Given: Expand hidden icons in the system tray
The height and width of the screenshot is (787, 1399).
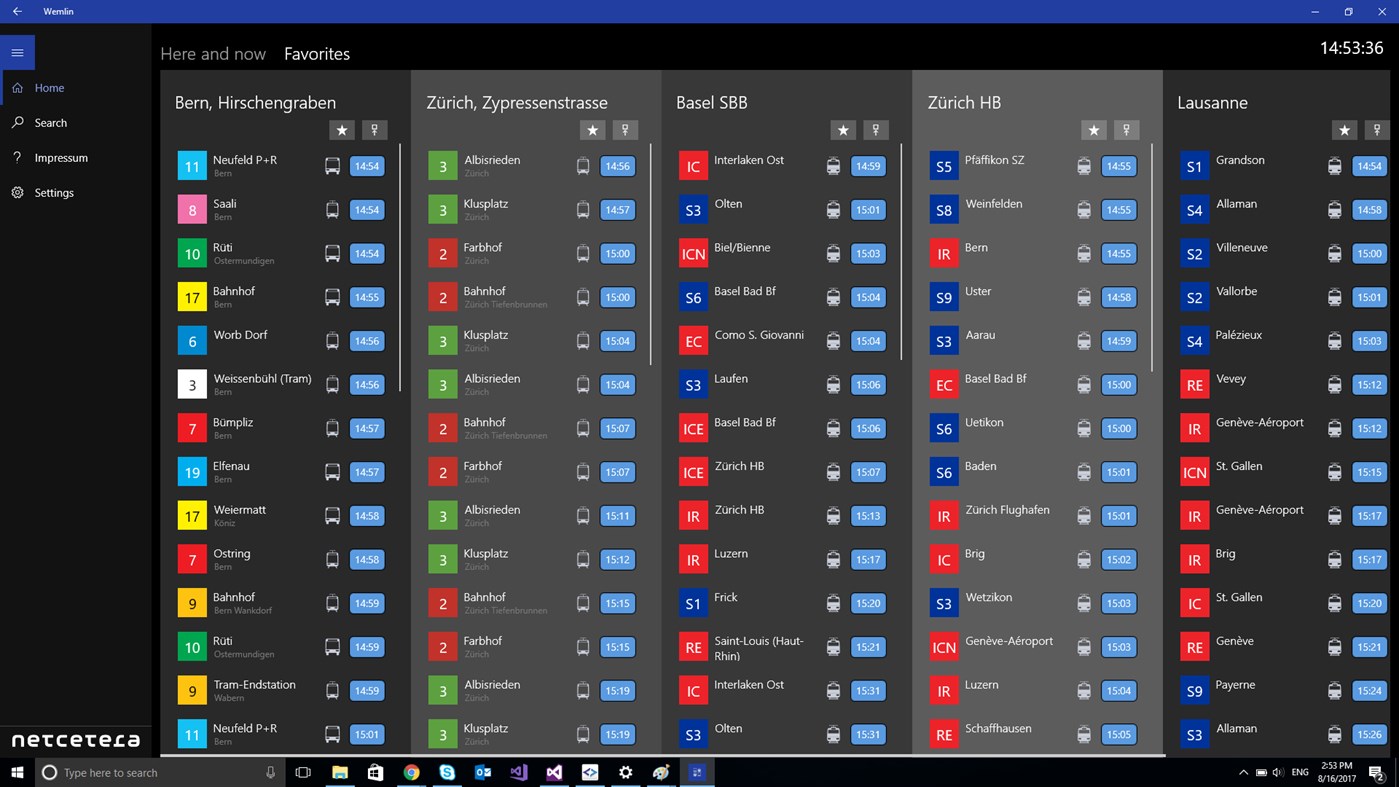Looking at the screenshot, I should pyautogui.click(x=1243, y=772).
